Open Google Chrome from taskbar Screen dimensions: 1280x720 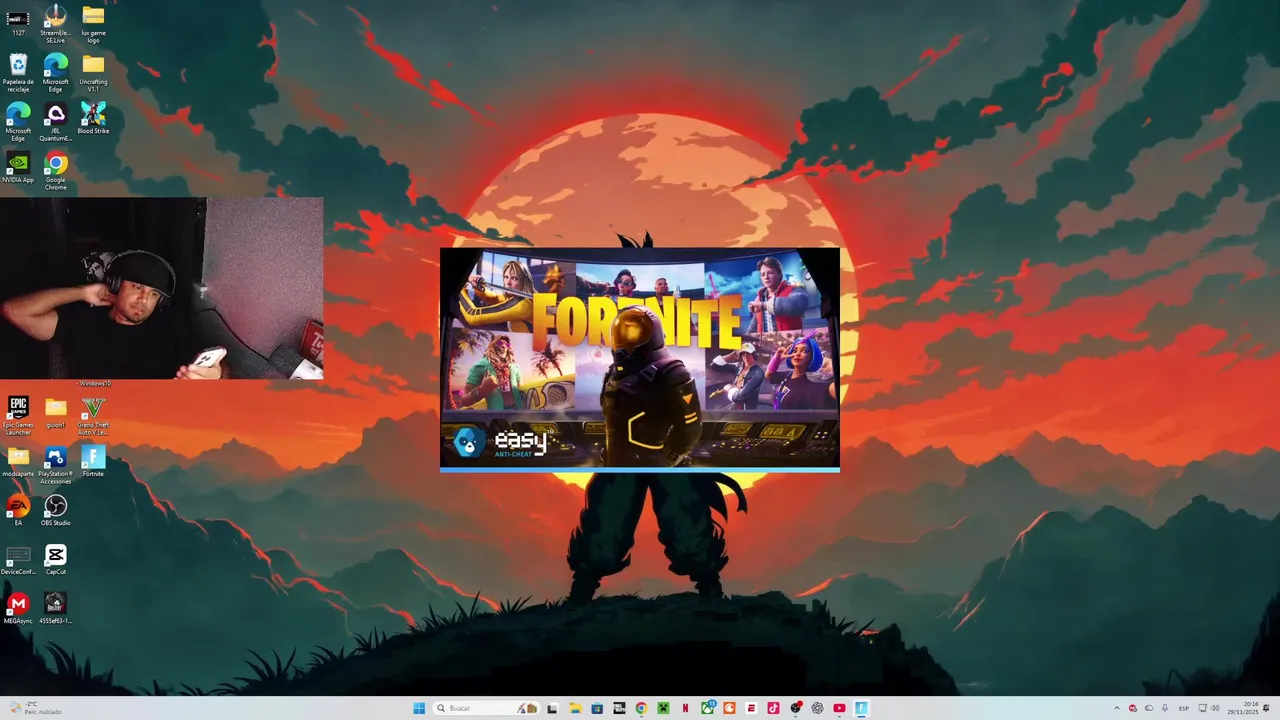[641, 708]
